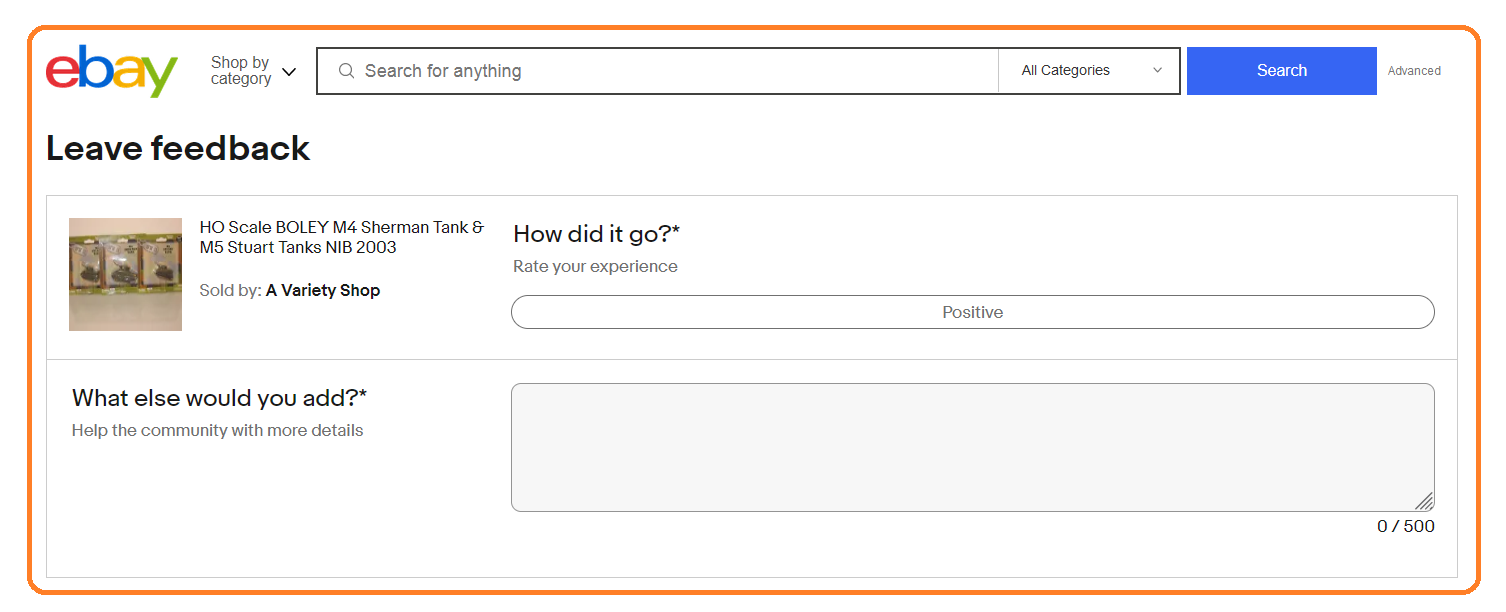Grab the comment box resize handle
The width and height of the screenshot is (1506, 612).
(1424, 501)
